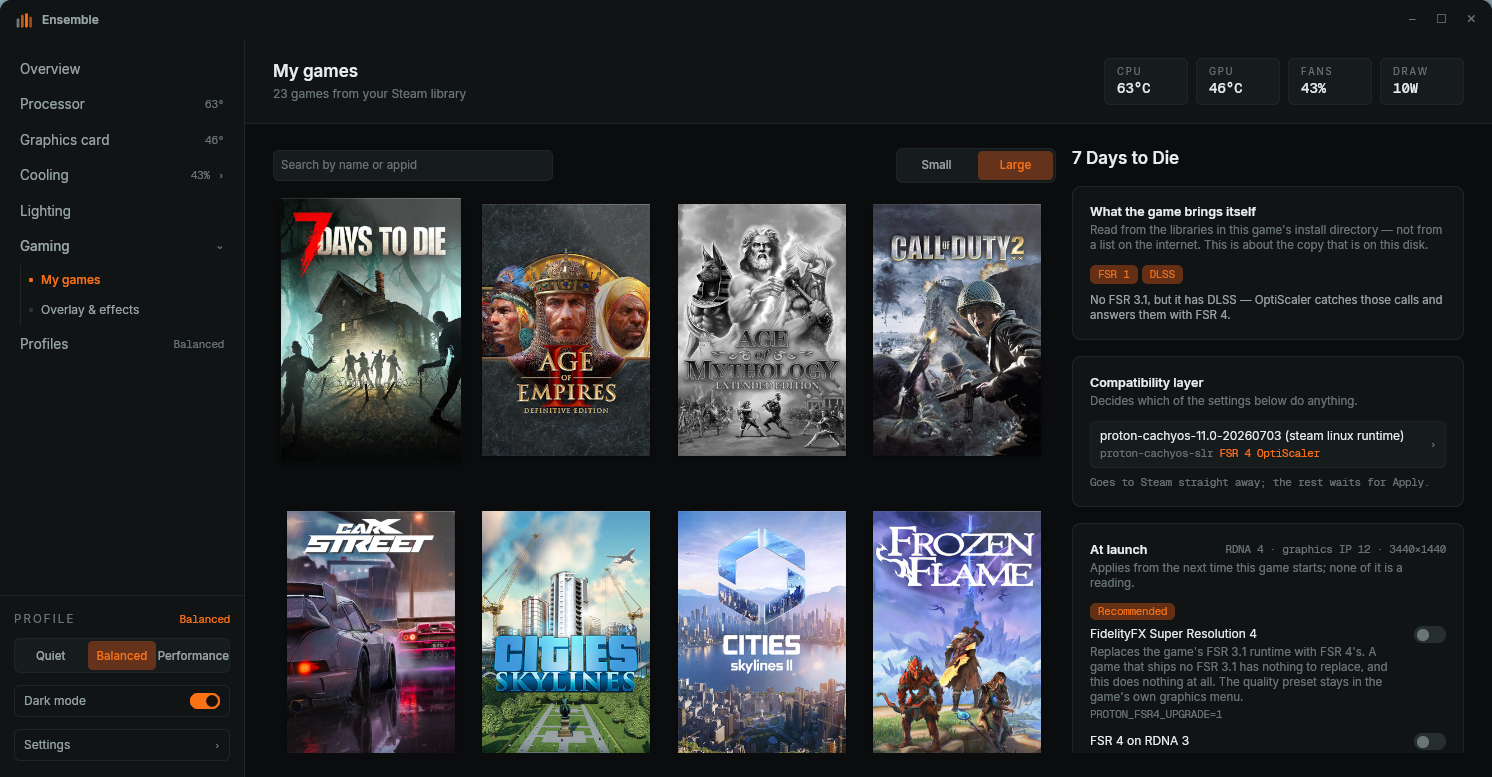Switch profile to Performance
The width and height of the screenshot is (1492, 777).
point(193,656)
